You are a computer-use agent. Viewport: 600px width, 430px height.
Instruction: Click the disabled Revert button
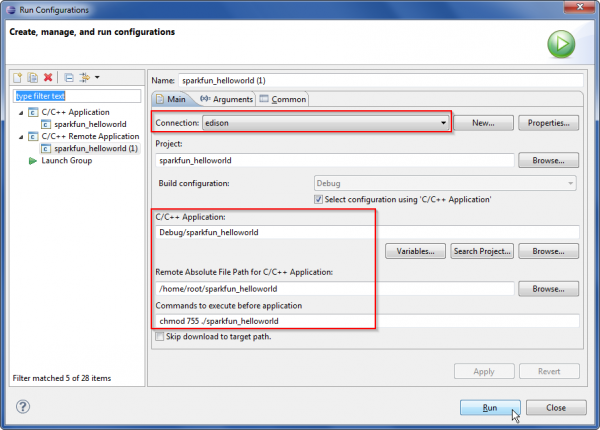click(x=549, y=371)
